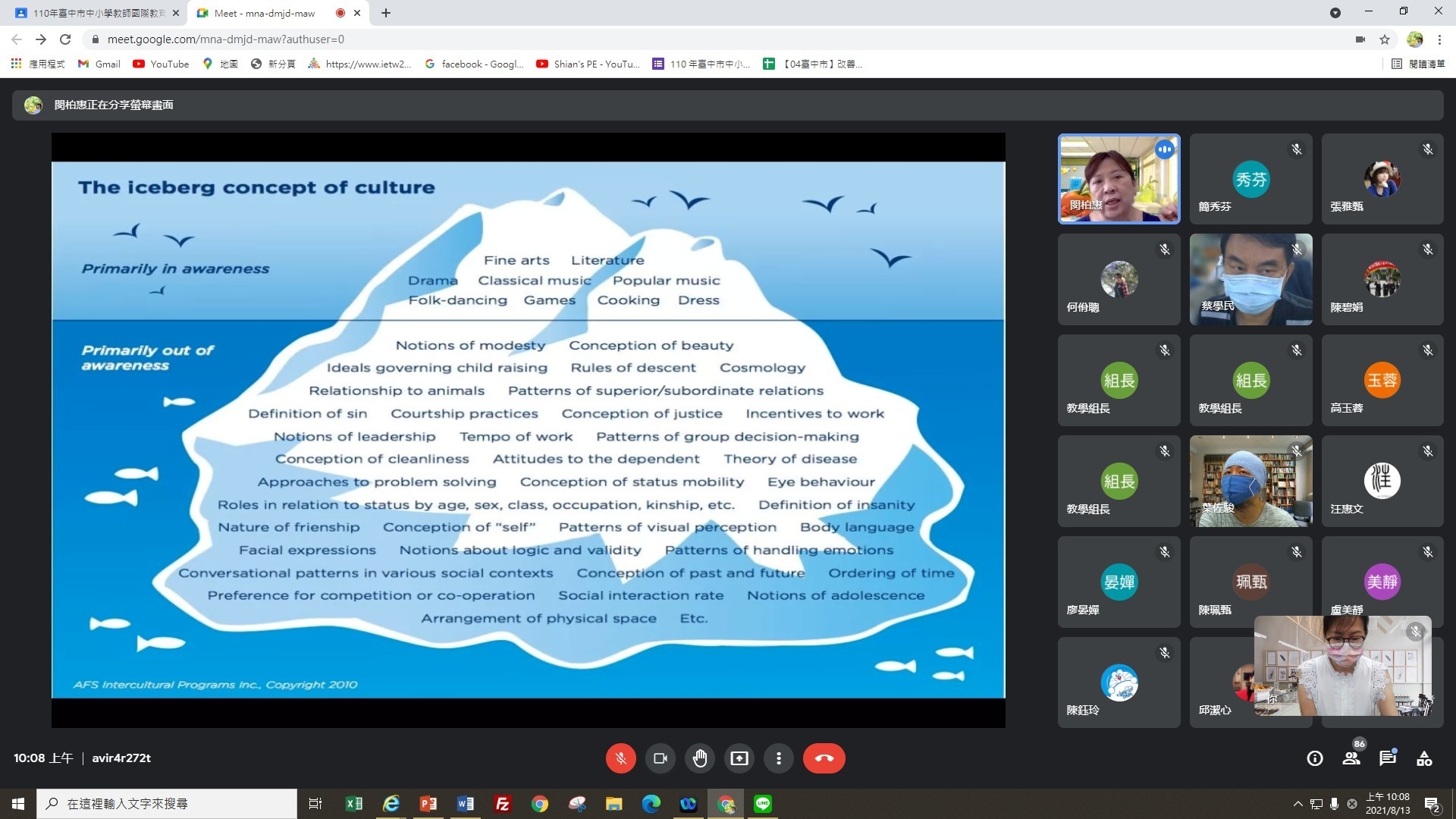
Task: Open the LINE app in the taskbar
Action: click(763, 804)
